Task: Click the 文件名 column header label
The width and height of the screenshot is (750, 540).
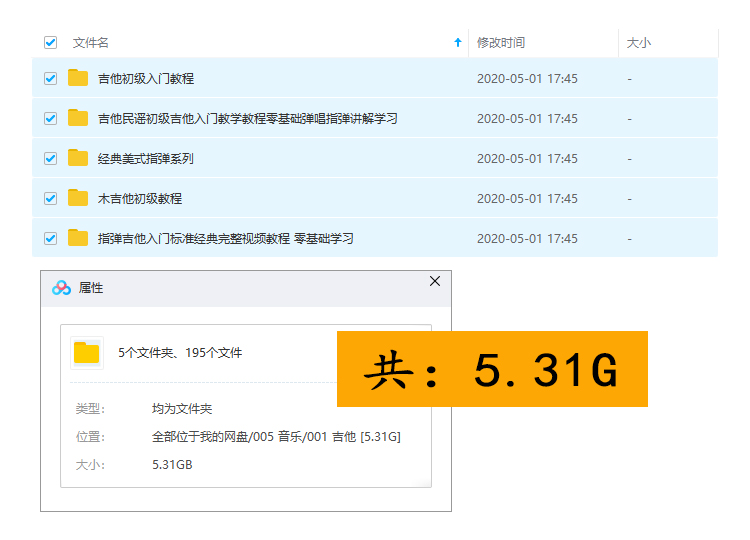Action: click(91, 43)
